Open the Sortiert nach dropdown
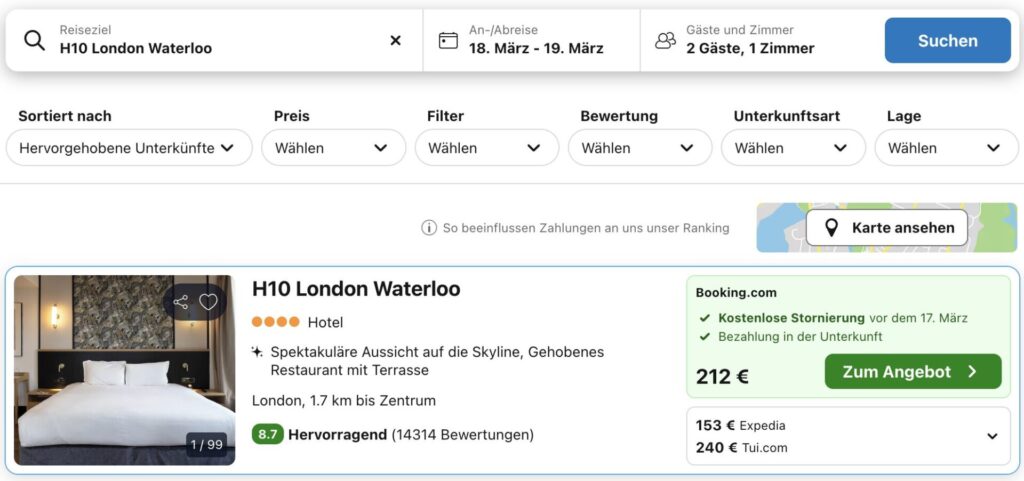Viewport: 1024px width, 481px height. (129, 148)
